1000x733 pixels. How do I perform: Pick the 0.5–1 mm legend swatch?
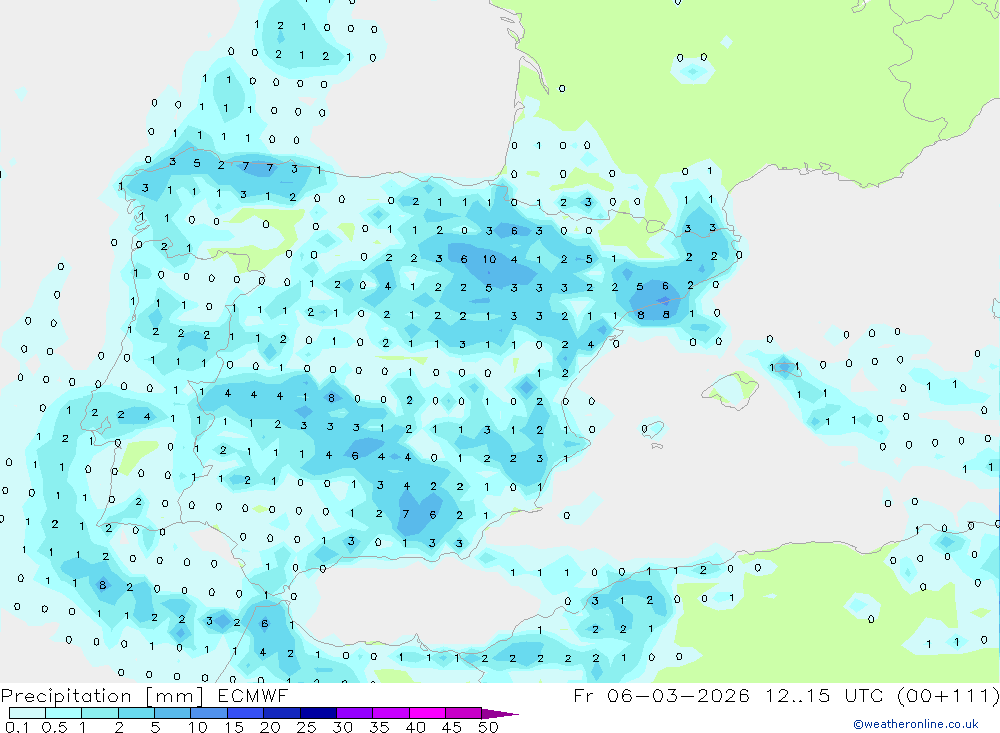[63, 713]
